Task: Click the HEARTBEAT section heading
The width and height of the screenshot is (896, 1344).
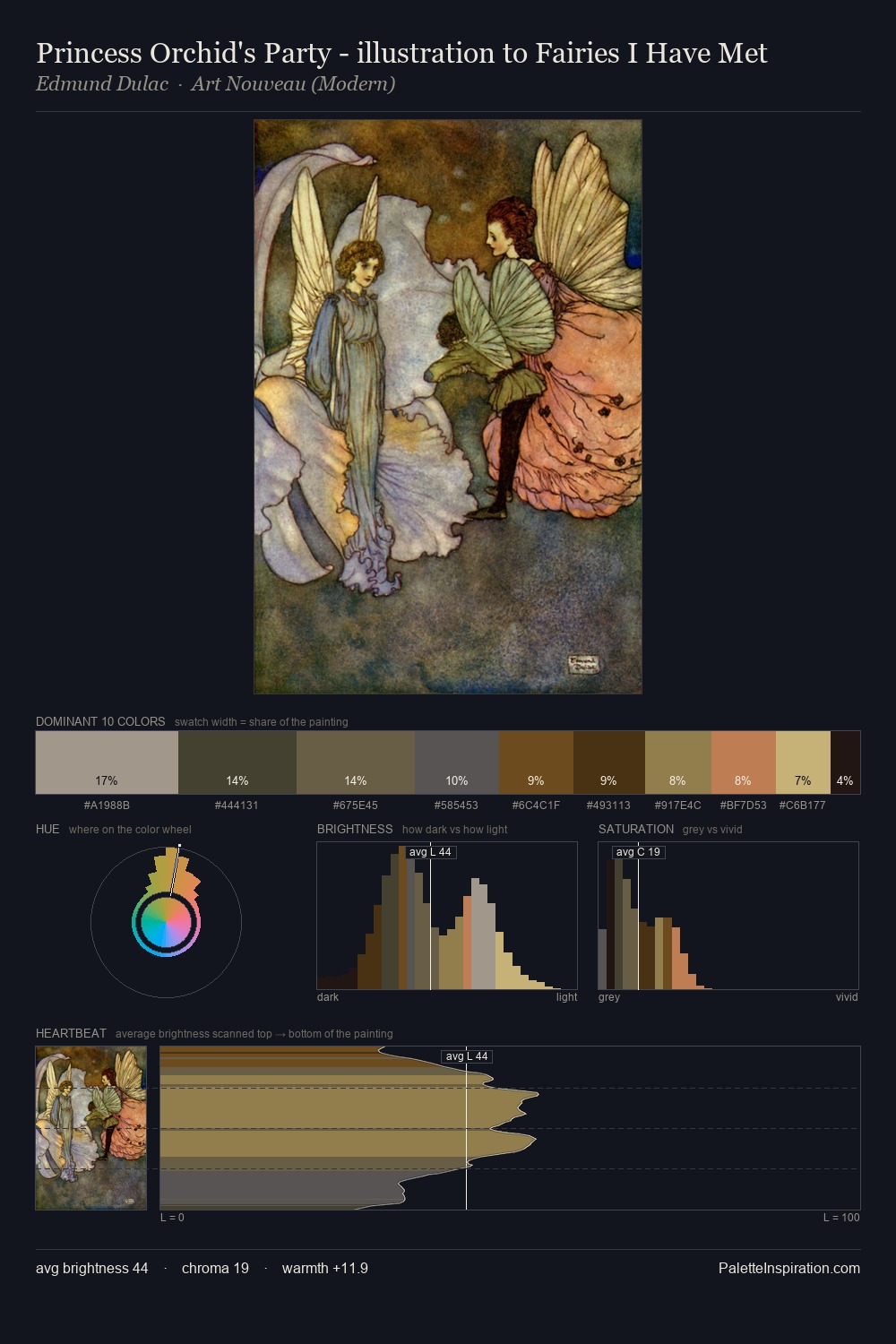Action: (x=71, y=1033)
